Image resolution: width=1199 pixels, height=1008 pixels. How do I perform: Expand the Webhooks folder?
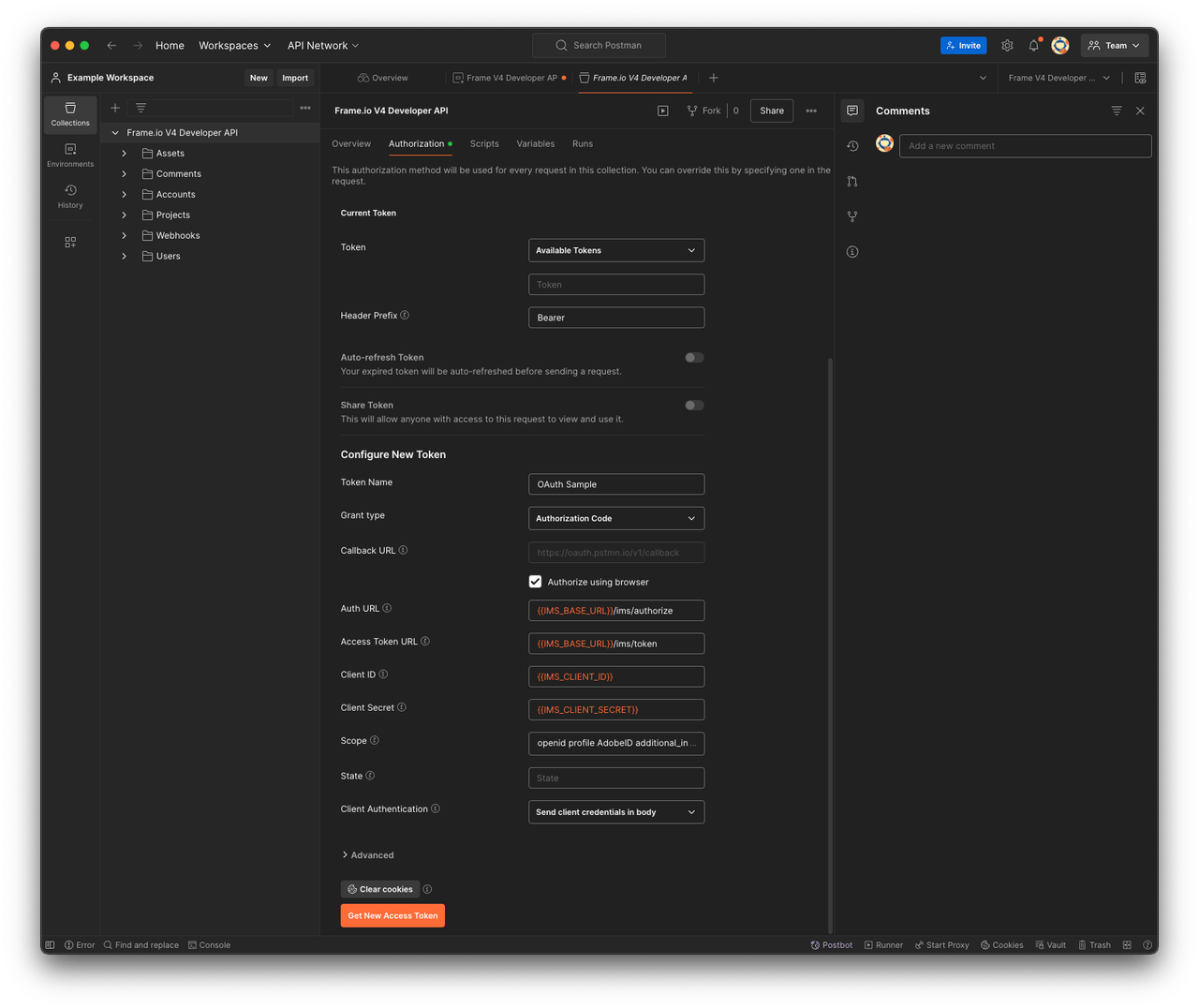[x=125, y=236]
